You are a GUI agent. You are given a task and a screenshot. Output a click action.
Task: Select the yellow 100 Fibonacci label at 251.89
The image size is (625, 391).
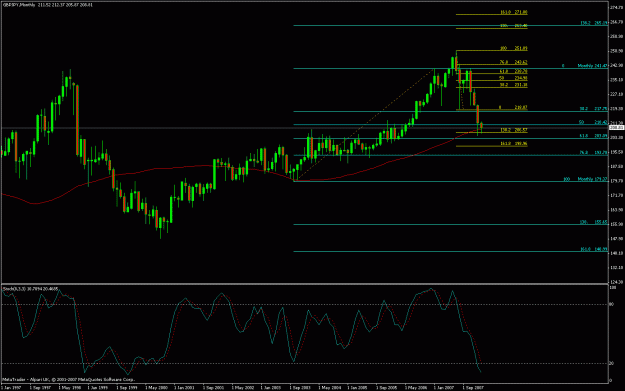[514, 48]
